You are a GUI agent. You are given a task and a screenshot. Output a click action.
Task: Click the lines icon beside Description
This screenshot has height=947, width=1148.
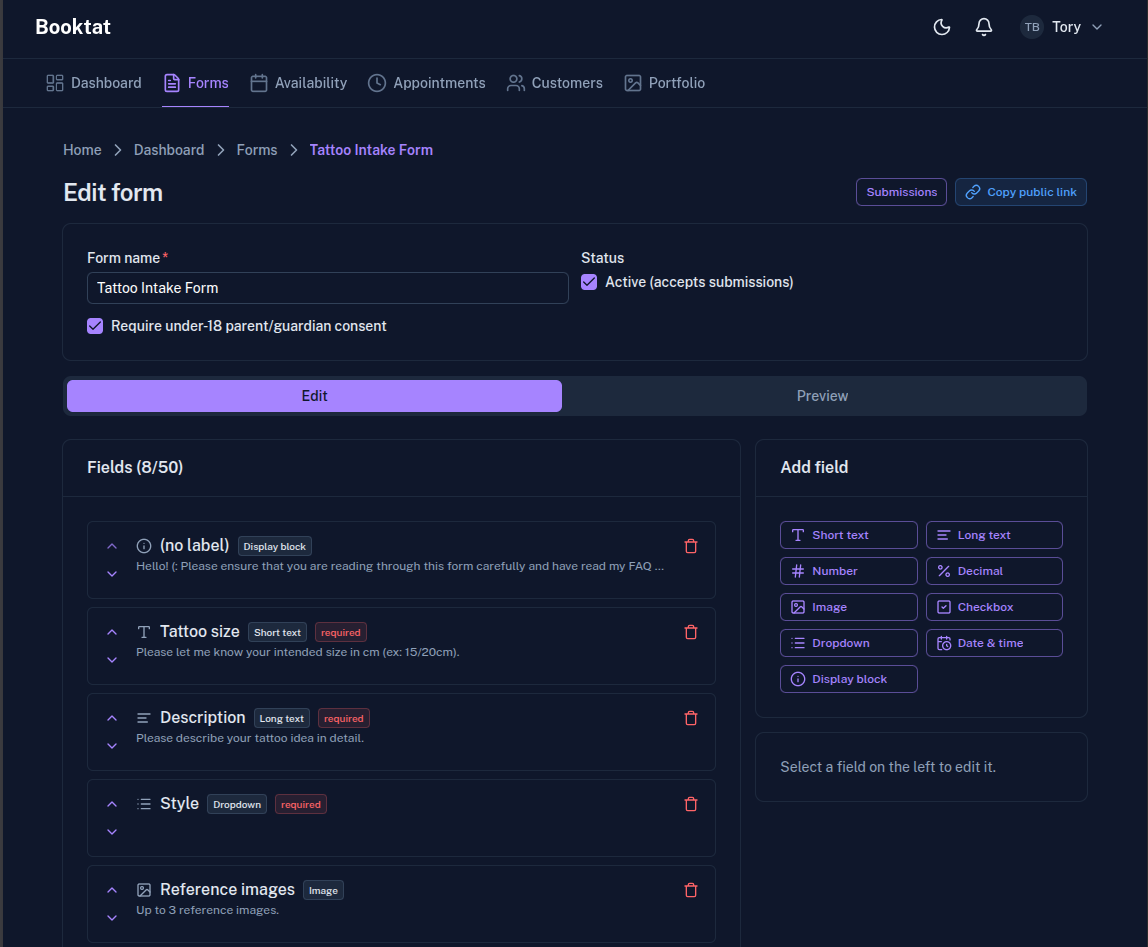144,718
